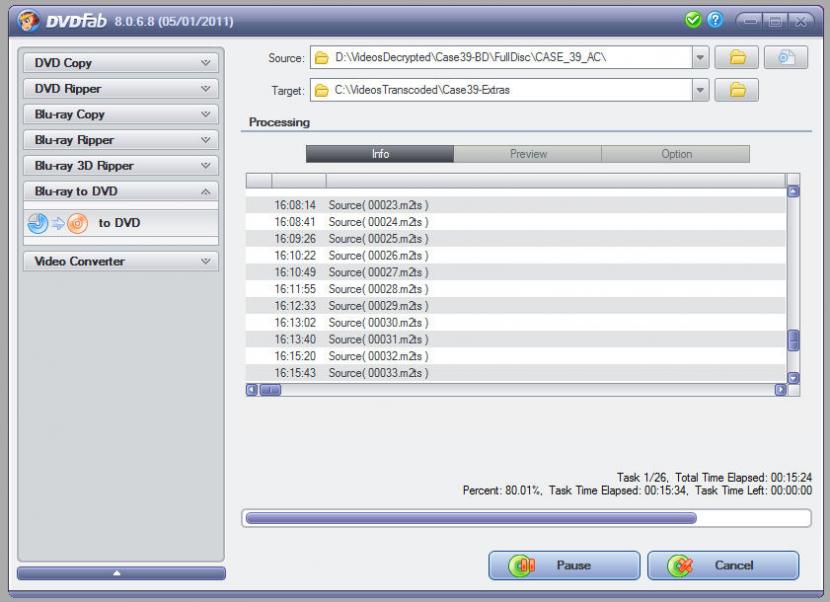This screenshot has height=602, width=830.
Task: Click the DVDFab mascot logo icon
Action: [x=29, y=21]
